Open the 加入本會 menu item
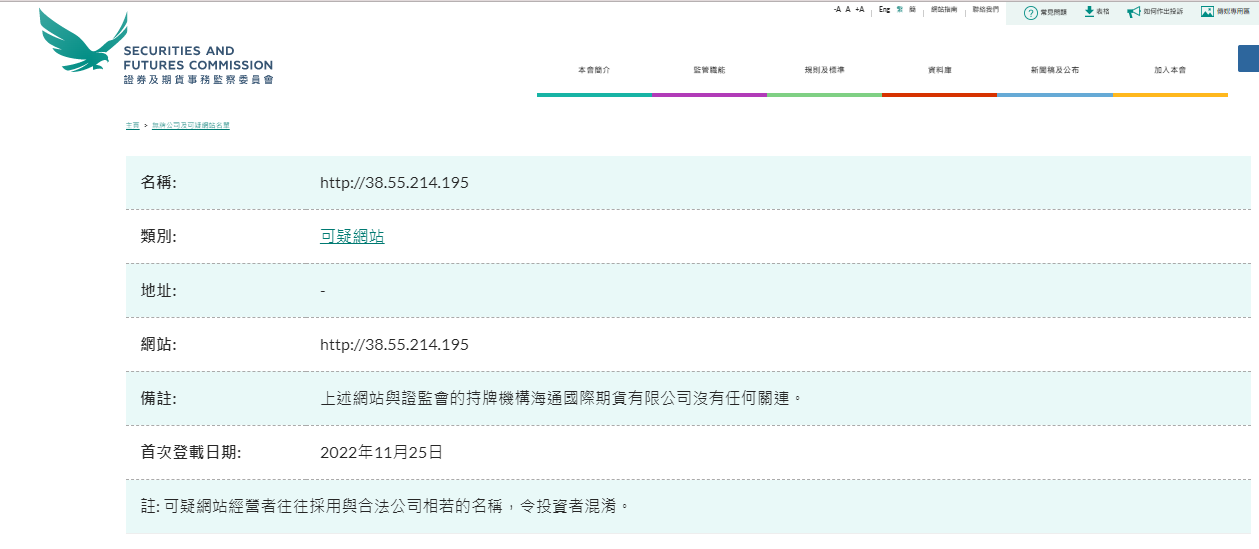This screenshot has width=1259, height=549. pyautogui.click(x=1170, y=70)
